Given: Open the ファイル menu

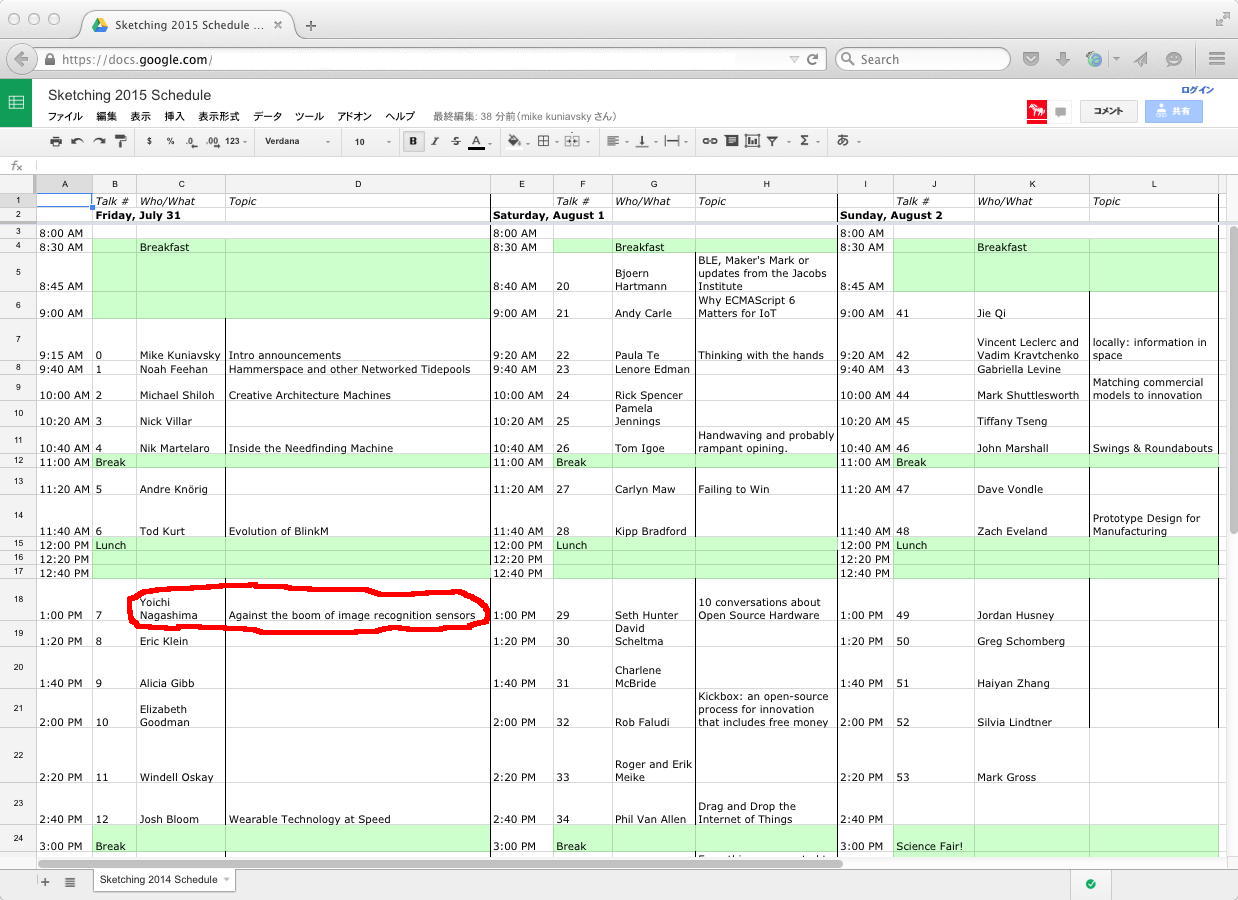Looking at the screenshot, I should 66,117.
